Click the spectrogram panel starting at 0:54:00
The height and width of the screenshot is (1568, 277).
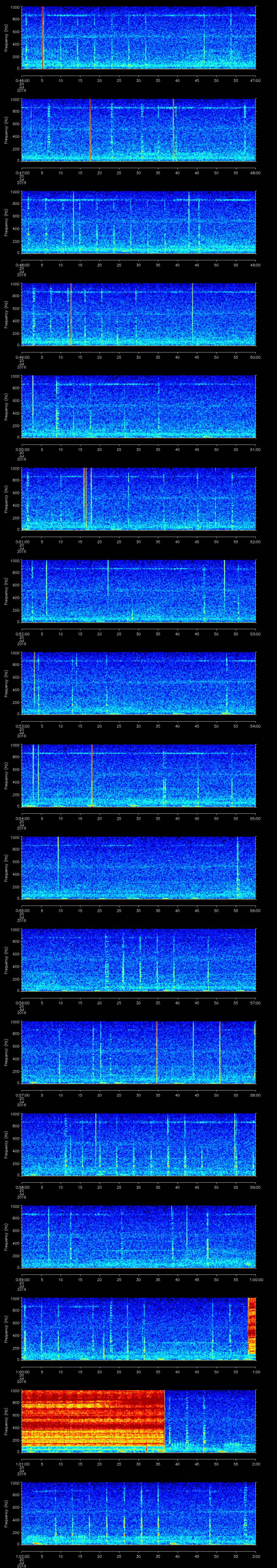(139, 775)
